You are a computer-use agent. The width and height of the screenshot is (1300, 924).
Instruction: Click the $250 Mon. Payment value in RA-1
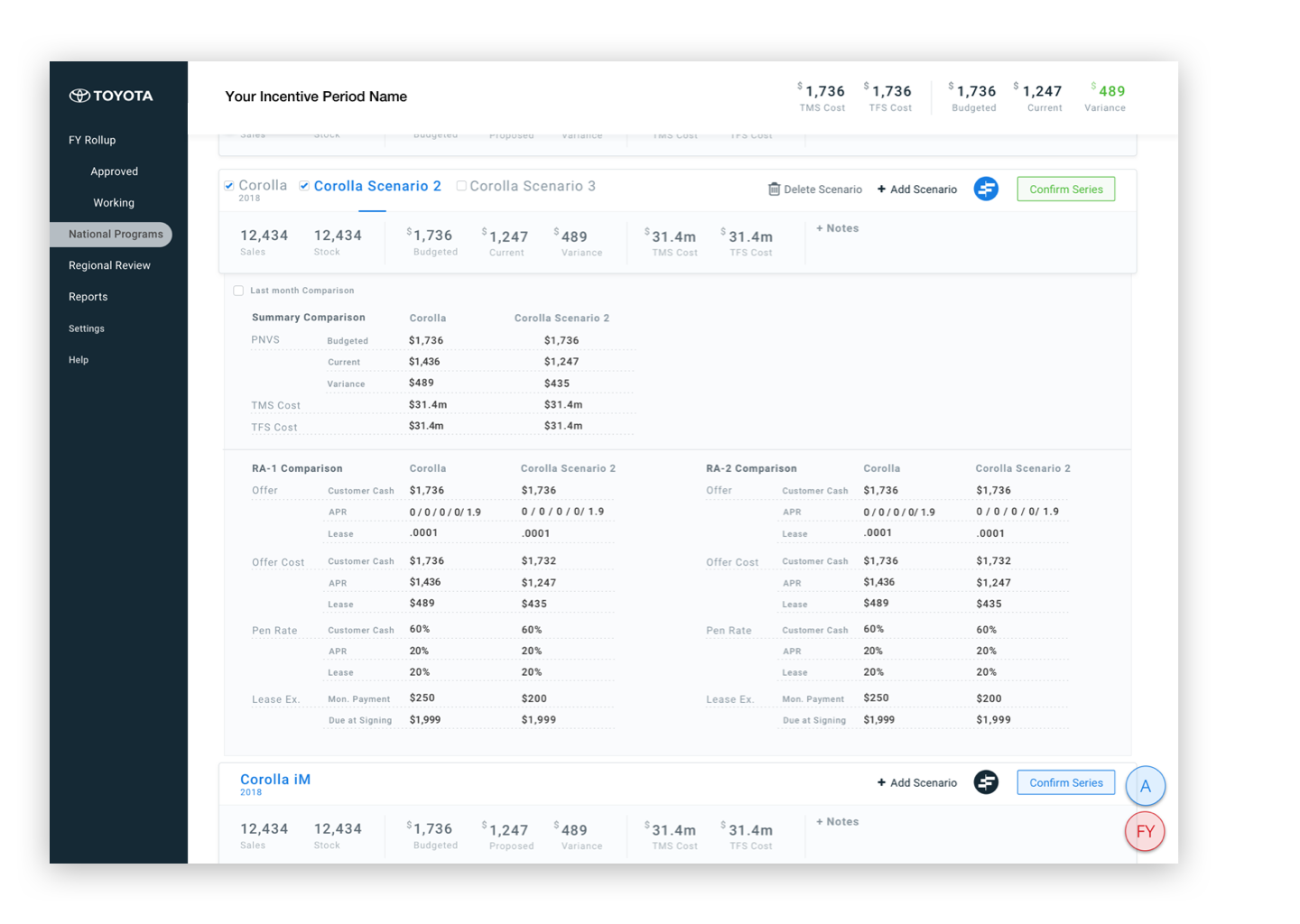[422, 698]
